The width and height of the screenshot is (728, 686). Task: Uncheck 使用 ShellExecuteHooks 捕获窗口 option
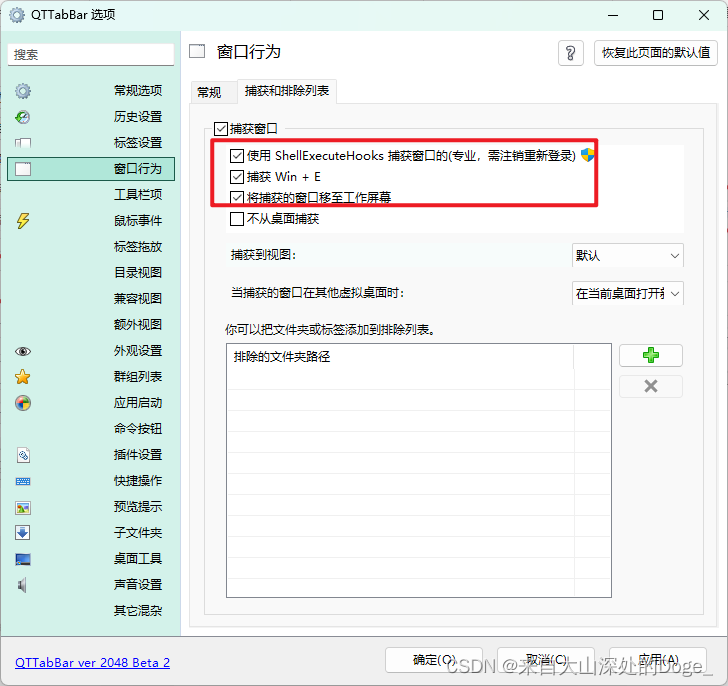237,155
